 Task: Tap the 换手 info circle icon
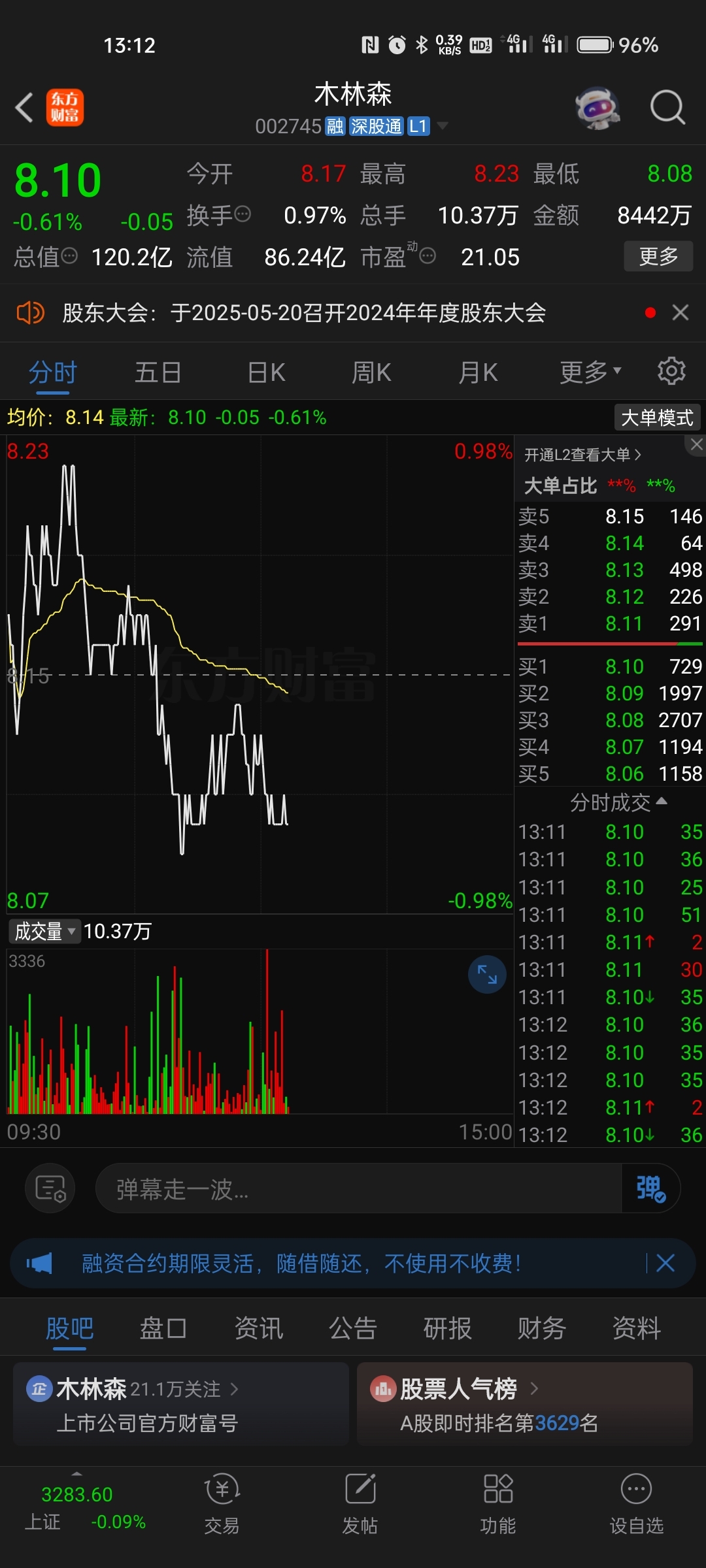(x=243, y=214)
